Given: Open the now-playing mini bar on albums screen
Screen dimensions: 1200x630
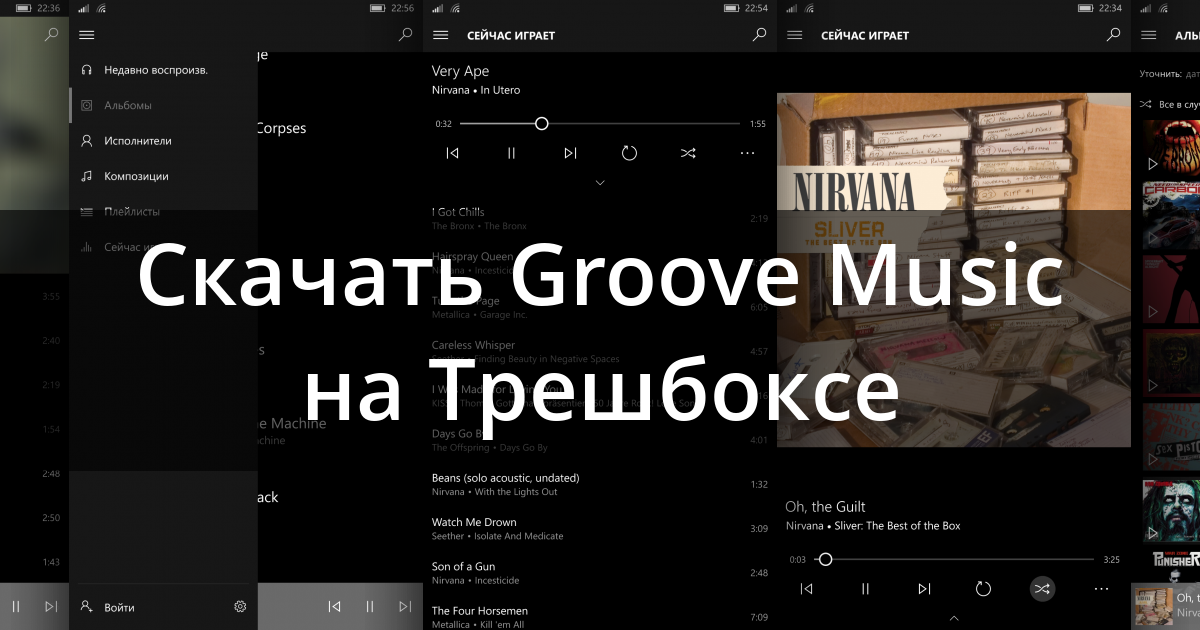Looking at the screenshot, I should 1166,606.
